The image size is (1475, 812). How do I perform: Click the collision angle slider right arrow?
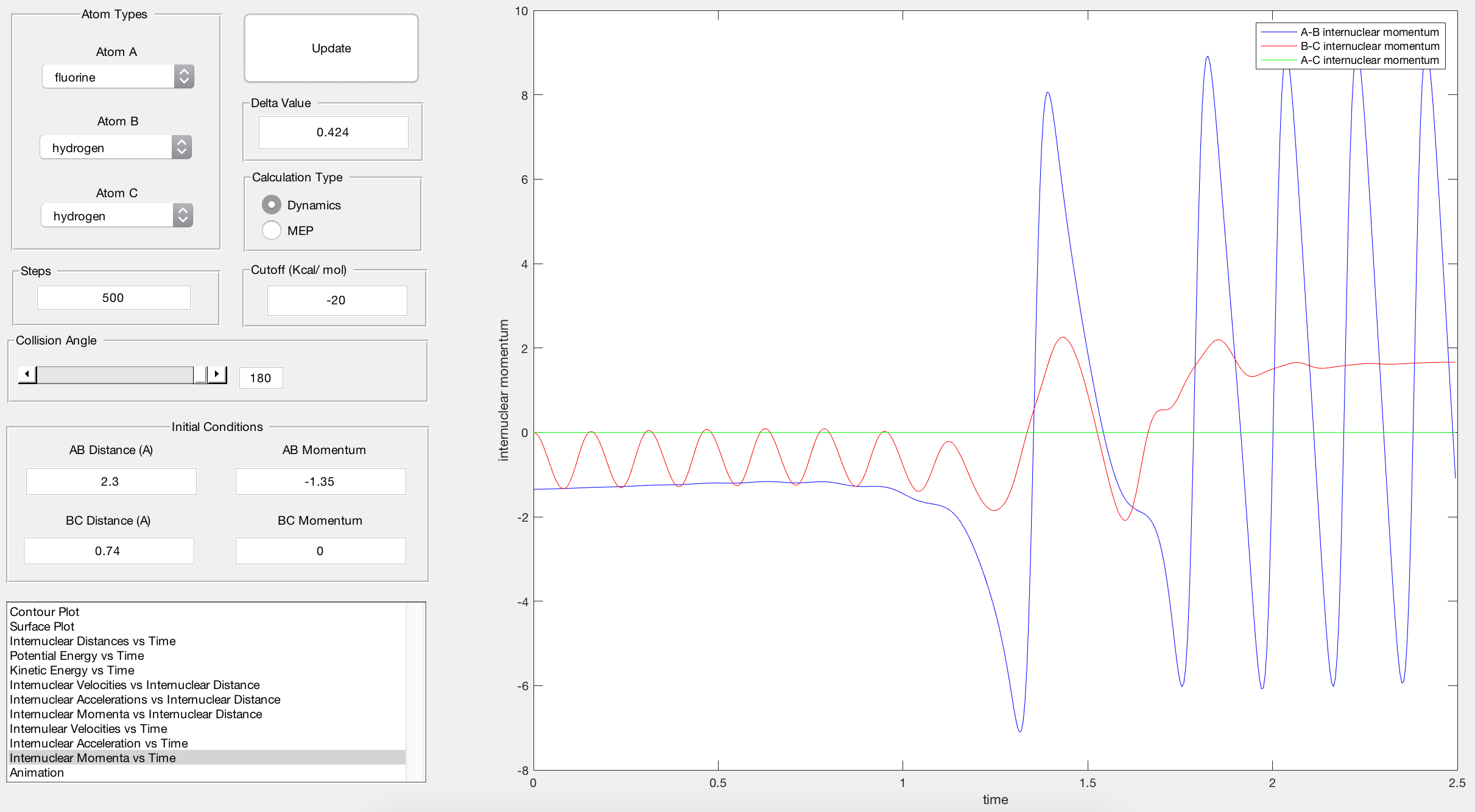217,374
